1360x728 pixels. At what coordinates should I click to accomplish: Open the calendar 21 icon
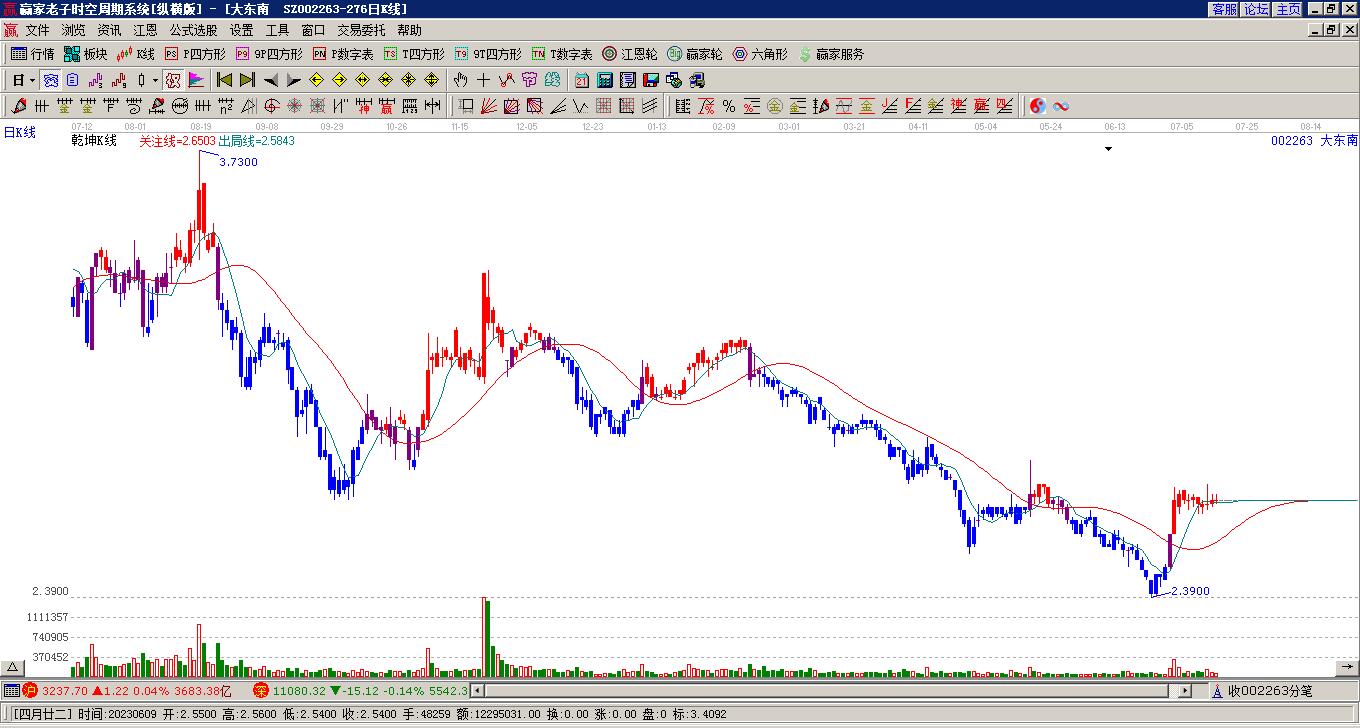tap(582, 80)
